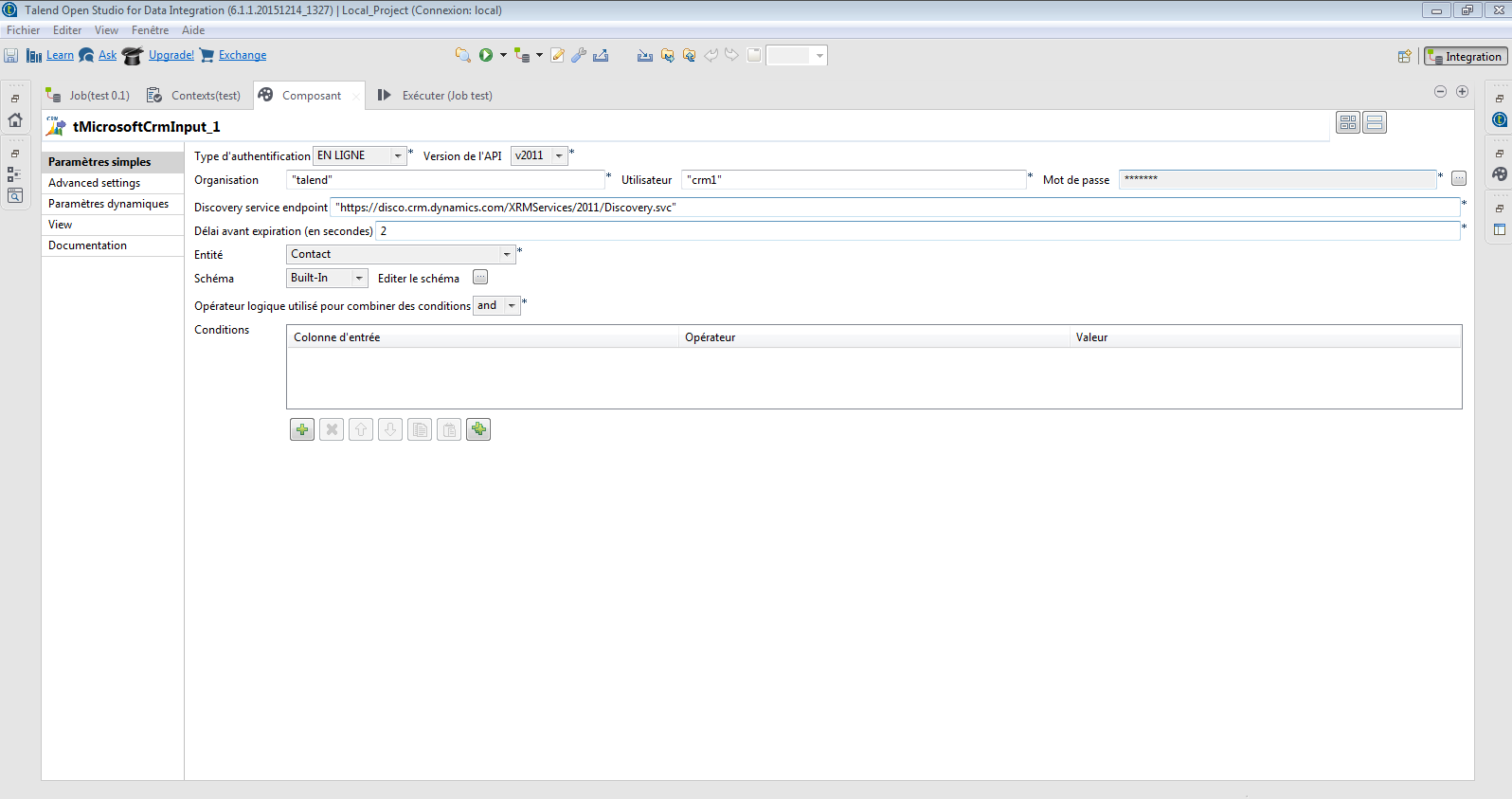Select Paramètres simples in the side list

(x=113, y=162)
